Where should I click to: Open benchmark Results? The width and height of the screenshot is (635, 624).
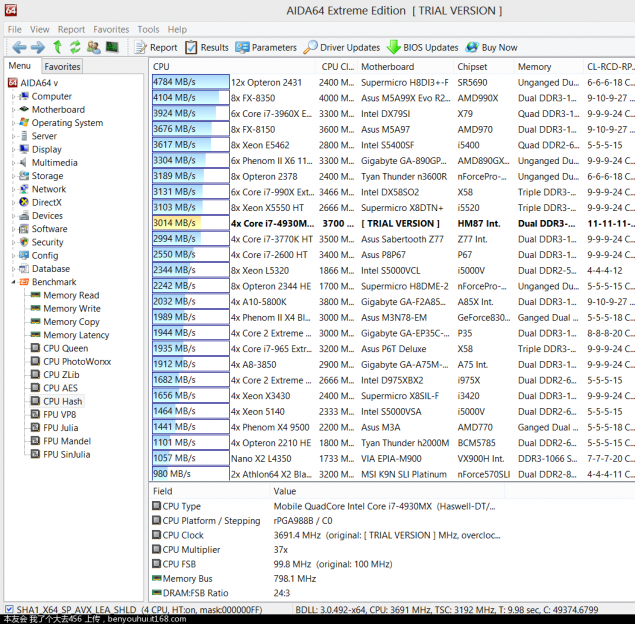[x=207, y=47]
